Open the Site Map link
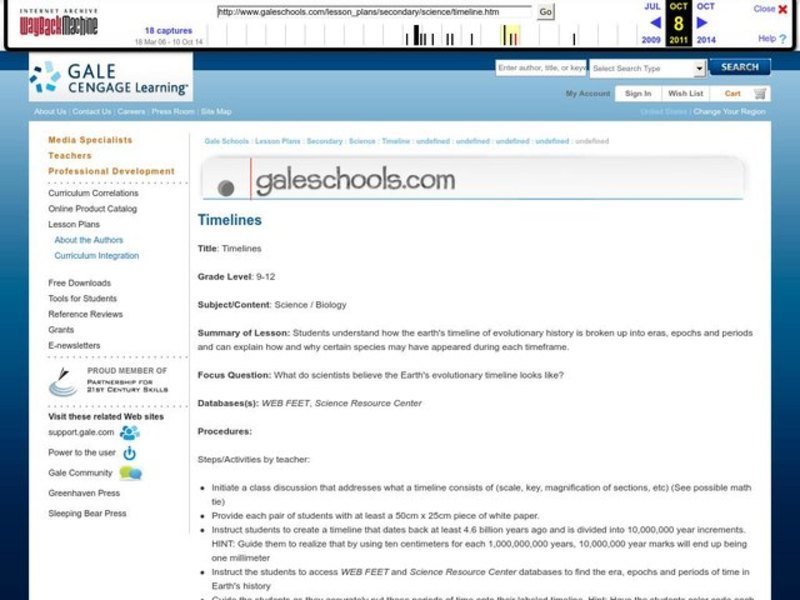This screenshot has height=600, width=800. pos(216,111)
